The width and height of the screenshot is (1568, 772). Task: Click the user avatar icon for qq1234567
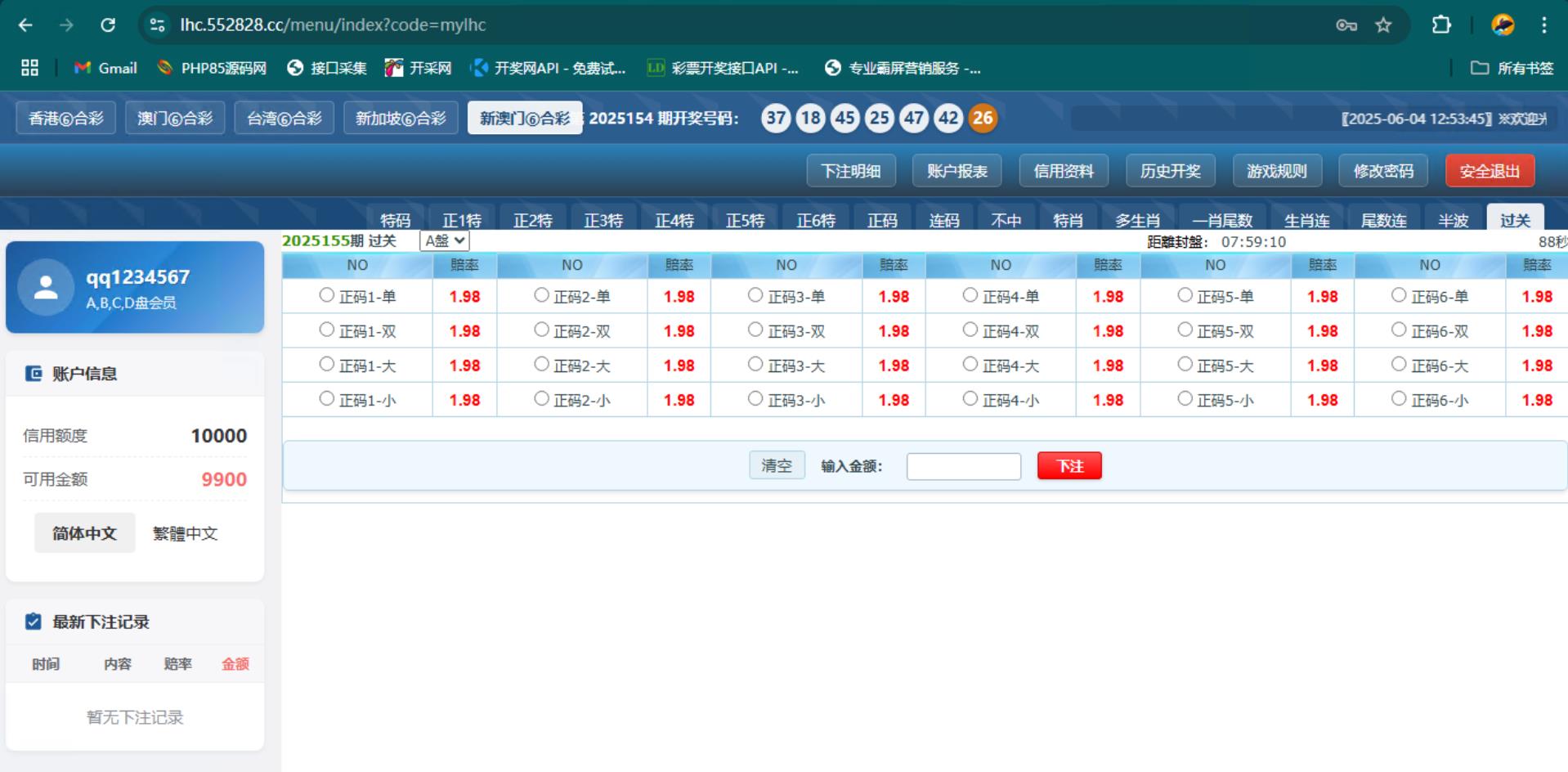pos(46,287)
